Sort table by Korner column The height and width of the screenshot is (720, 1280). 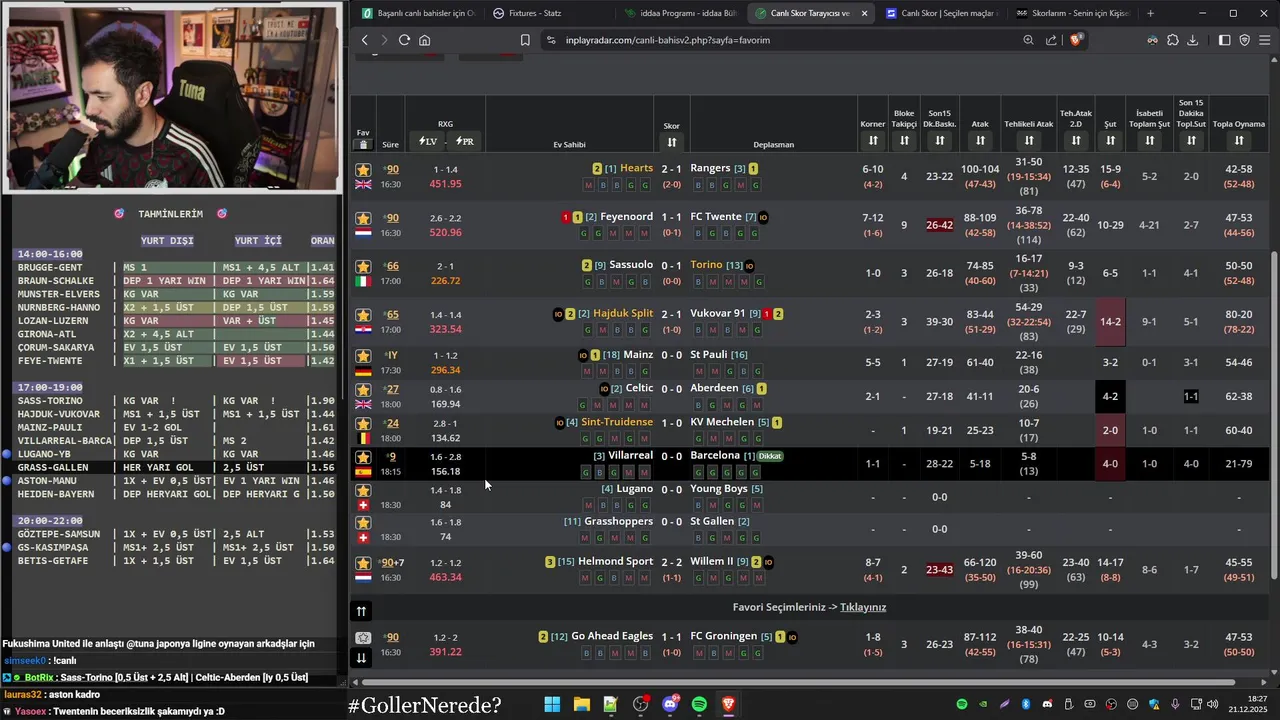point(873,141)
